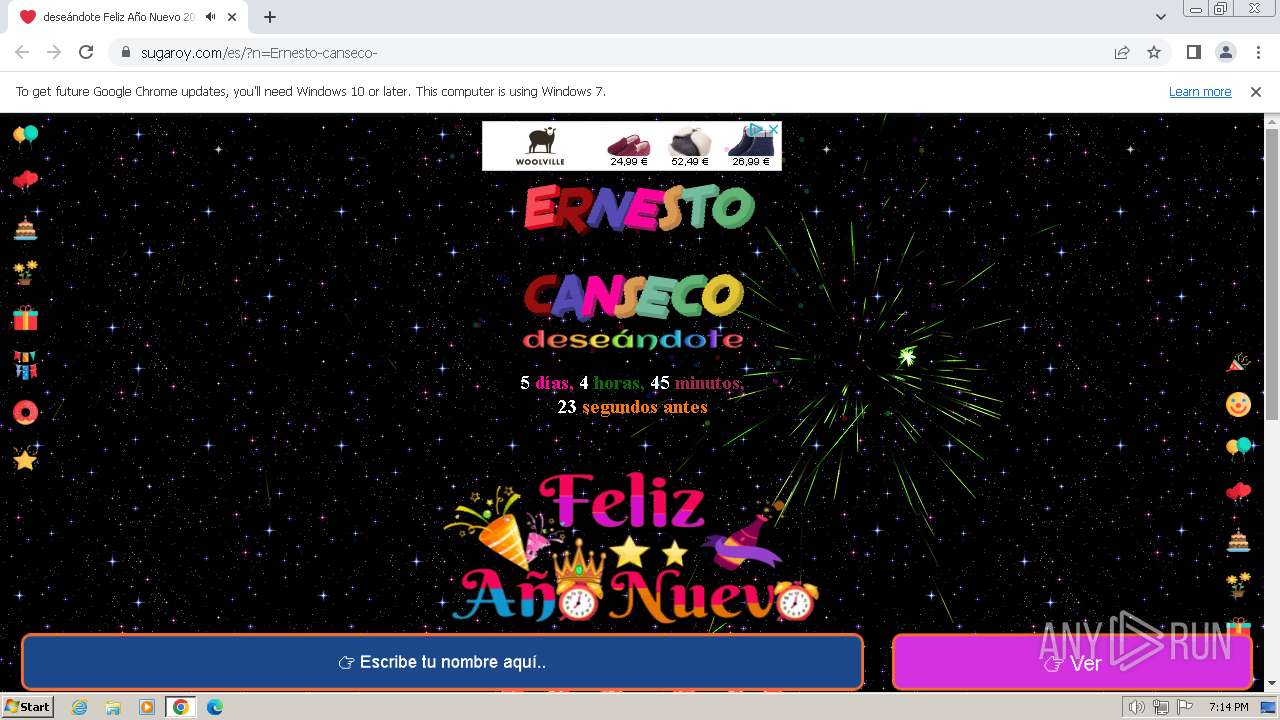The width and height of the screenshot is (1280, 720).
Task: Open the network status tray icon
Action: tap(1160, 707)
